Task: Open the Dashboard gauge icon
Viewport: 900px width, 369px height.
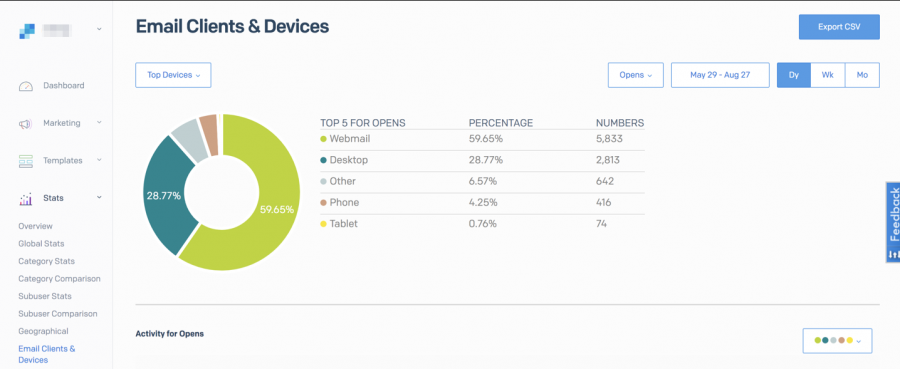Action: point(26,86)
